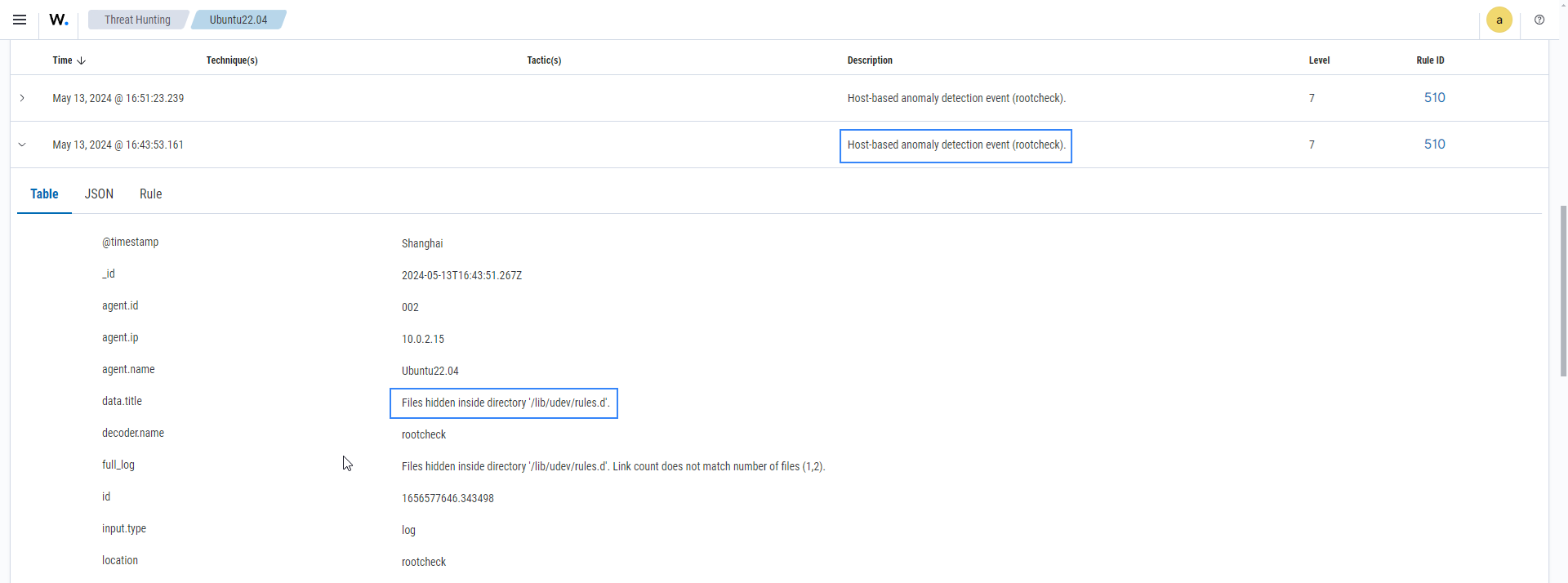Image resolution: width=1568 pixels, height=583 pixels.
Task: Click the Wazuh logo home icon
Action: 58,20
